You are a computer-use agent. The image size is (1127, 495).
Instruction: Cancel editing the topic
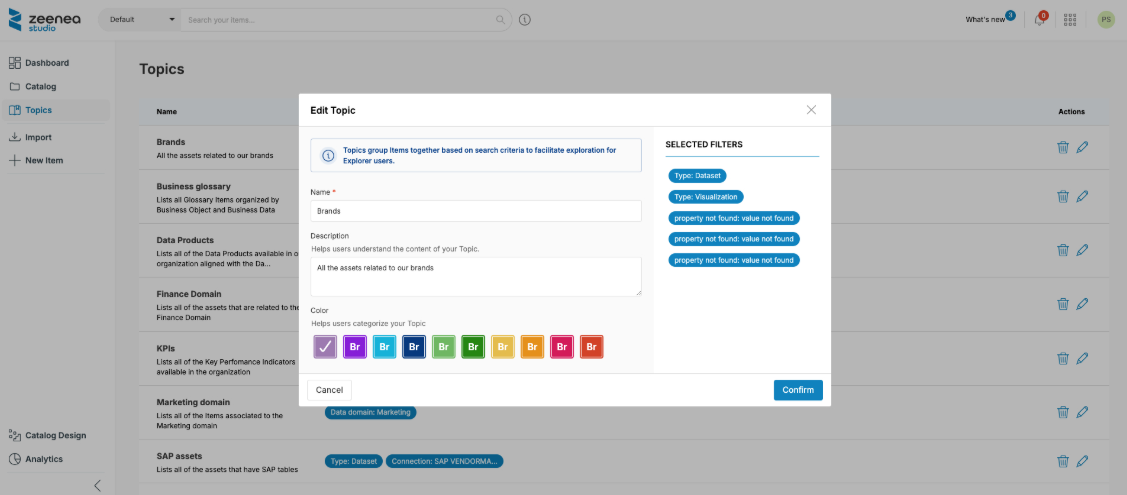pyautogui.click(x=329, y=390)
